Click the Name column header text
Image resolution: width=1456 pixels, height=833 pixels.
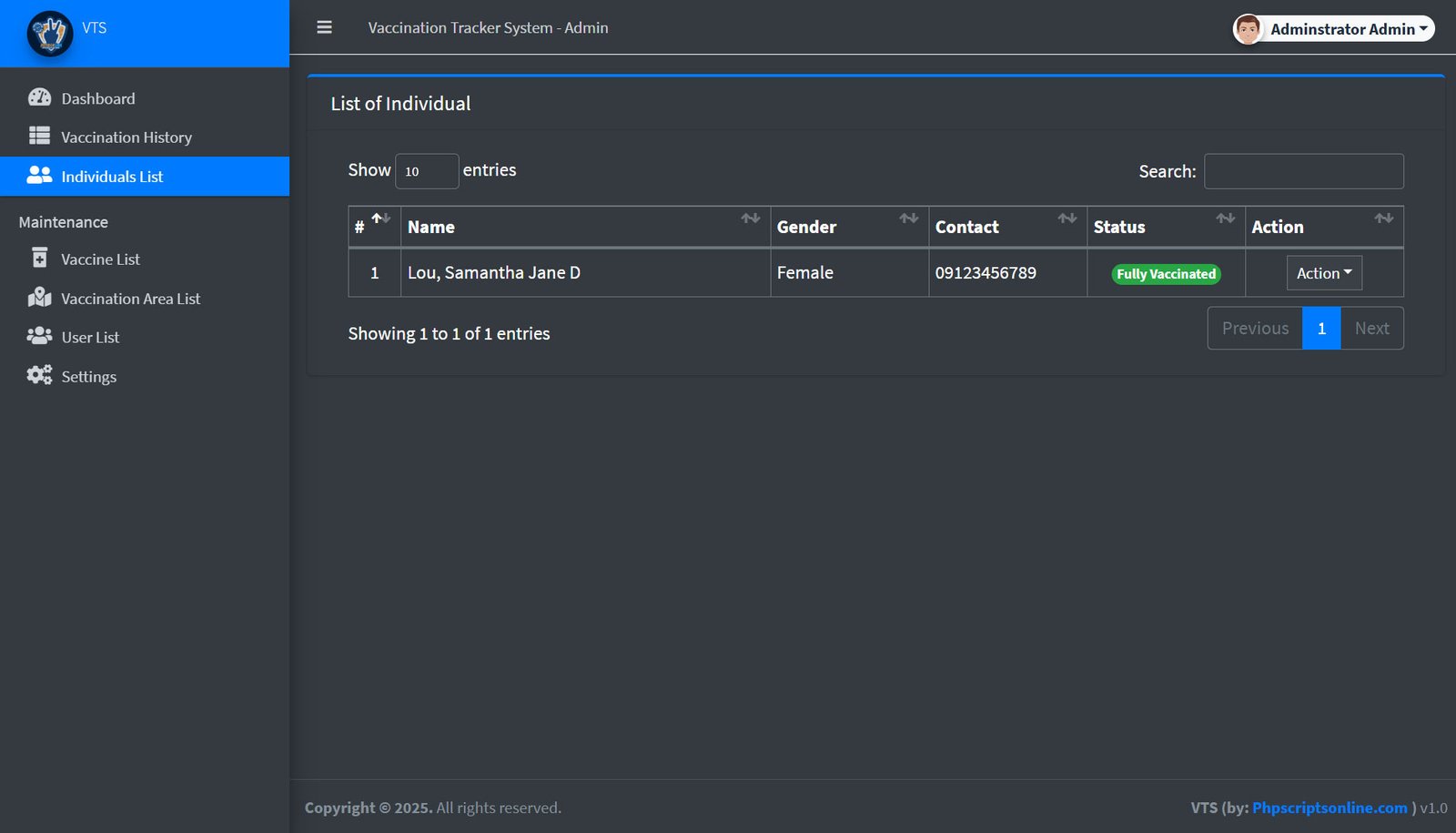[431, 228]
